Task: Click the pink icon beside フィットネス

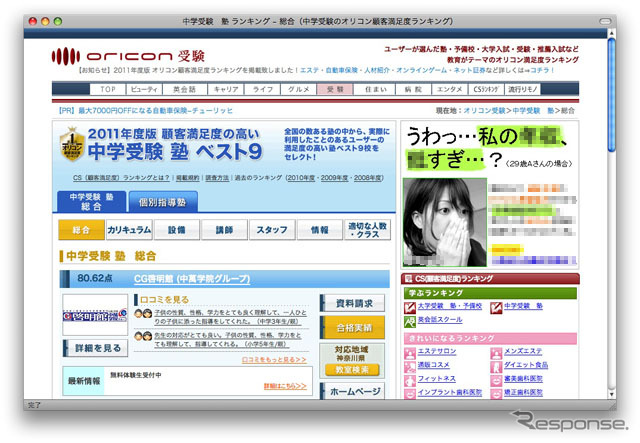Action: [x=410, y=380]
